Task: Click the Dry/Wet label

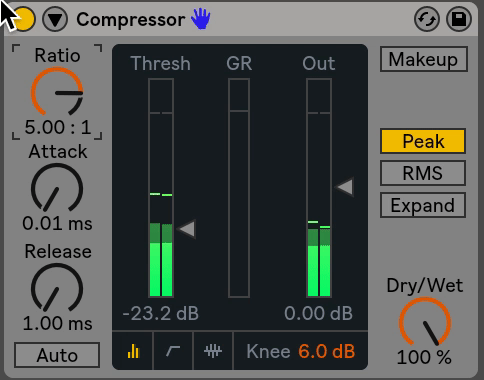Action: [425, 286]
